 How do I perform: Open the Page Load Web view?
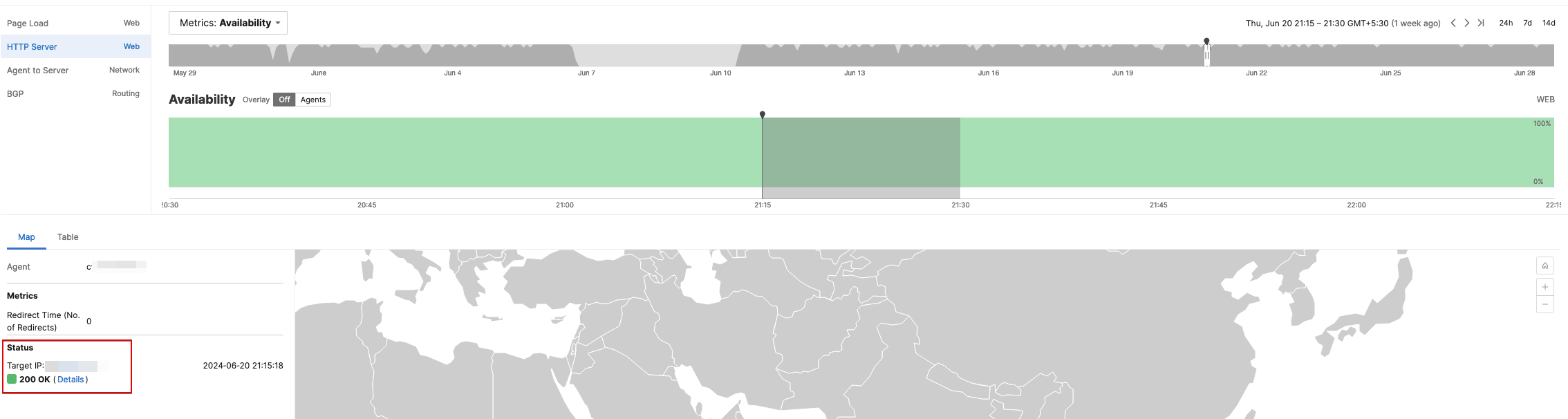pyautogui.click(x=27, y=23)
